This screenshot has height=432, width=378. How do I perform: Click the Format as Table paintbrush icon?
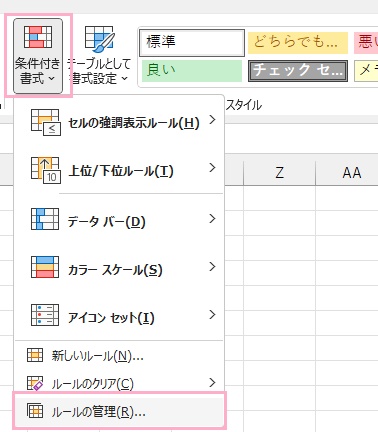click(x=99, y=39)
